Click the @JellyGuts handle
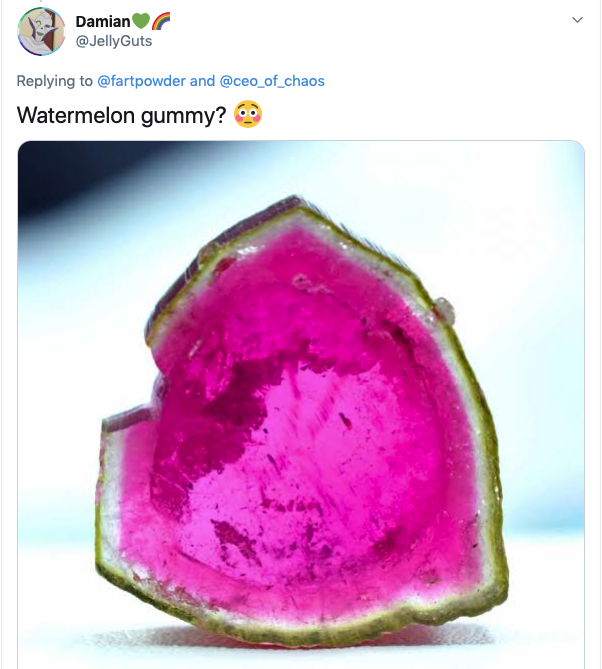602x669 pixels. click(113, 41)
